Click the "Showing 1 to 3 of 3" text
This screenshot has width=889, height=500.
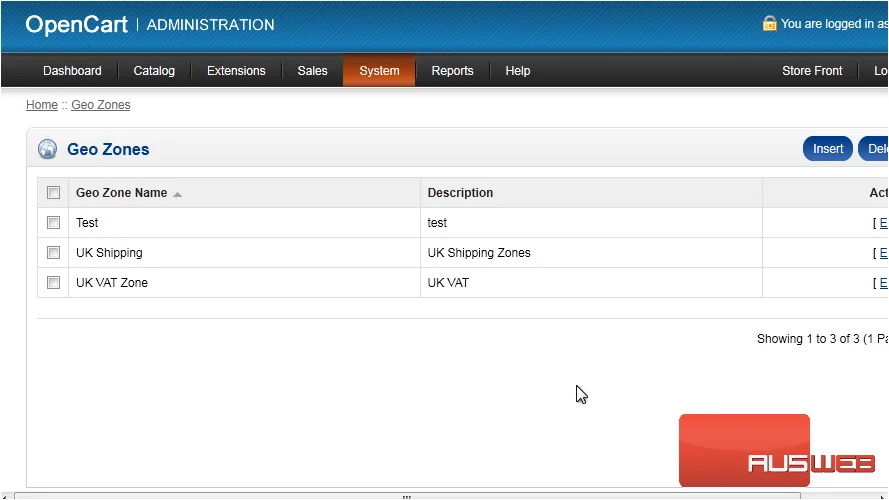click(x=808, y=339)
